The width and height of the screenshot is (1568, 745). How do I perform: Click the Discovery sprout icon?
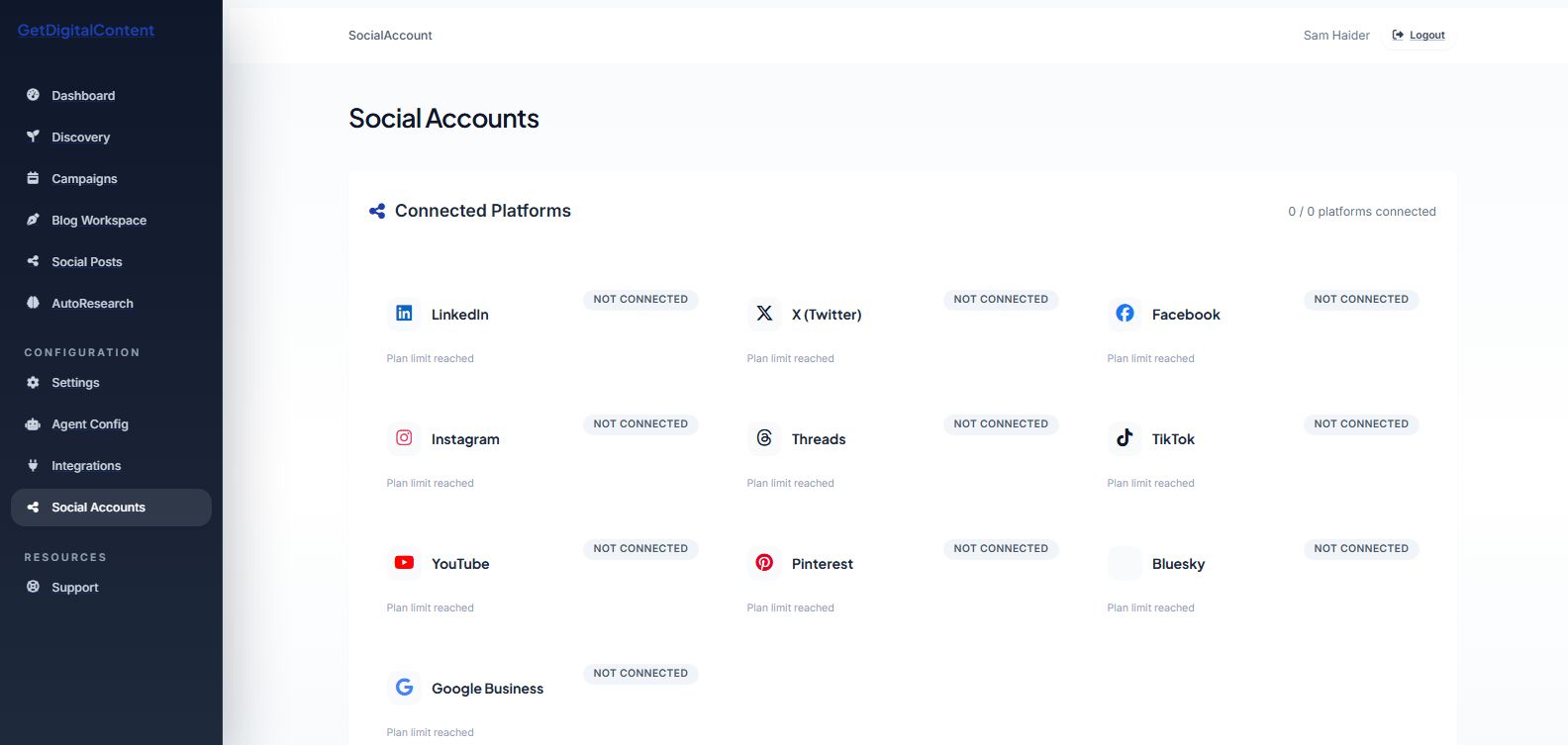point(33,137)
